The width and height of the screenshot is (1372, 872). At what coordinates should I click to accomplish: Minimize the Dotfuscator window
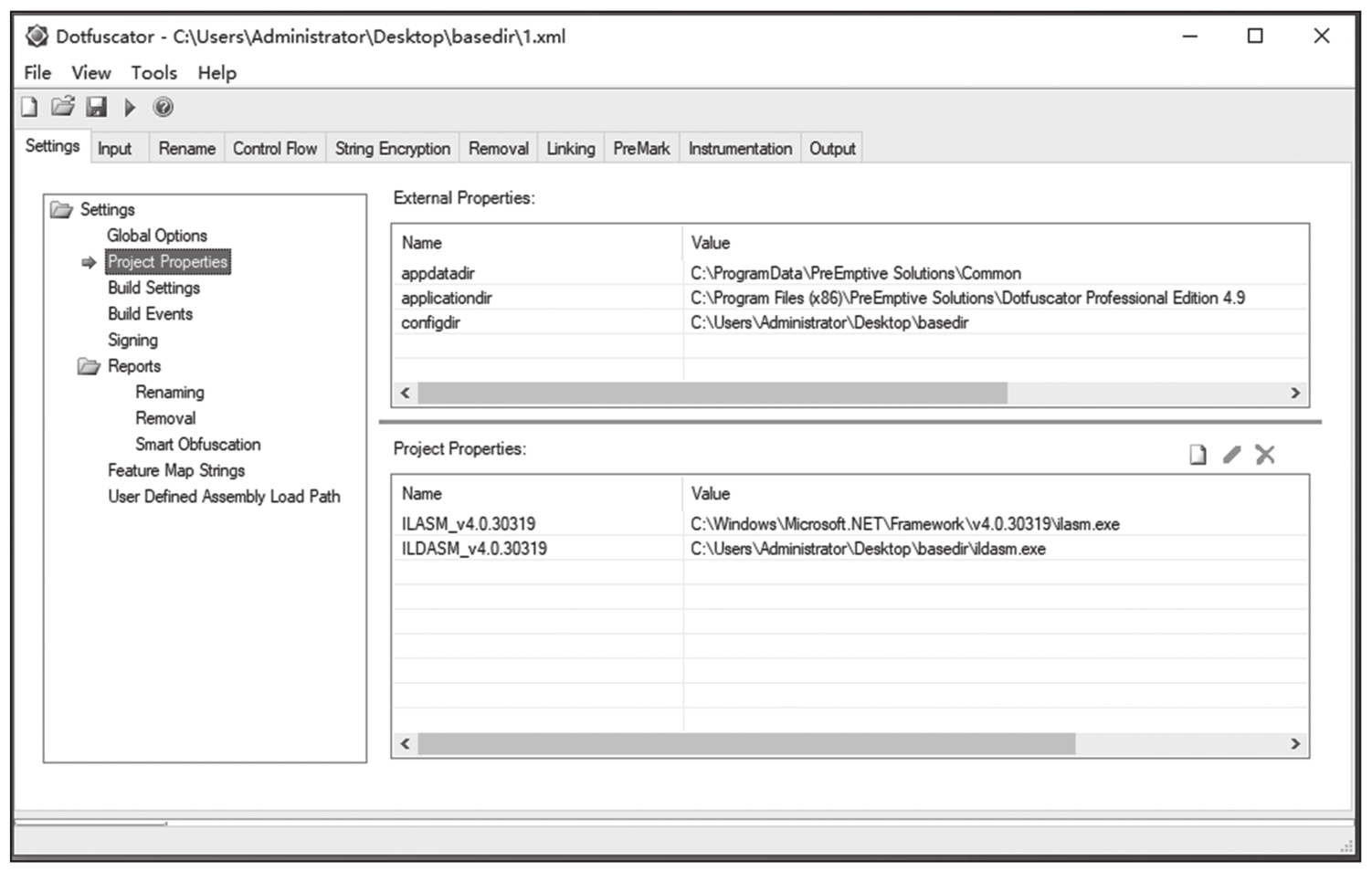click(1190, 37)
